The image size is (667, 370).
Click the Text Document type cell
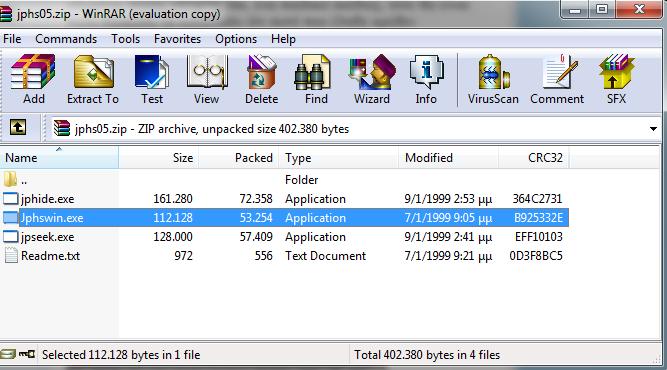[x=325, y=256]
